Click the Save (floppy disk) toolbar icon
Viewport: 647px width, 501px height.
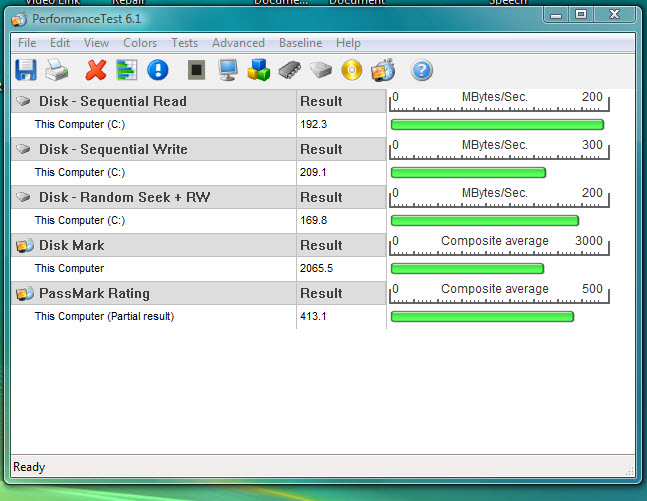click(x=26, y=70)
